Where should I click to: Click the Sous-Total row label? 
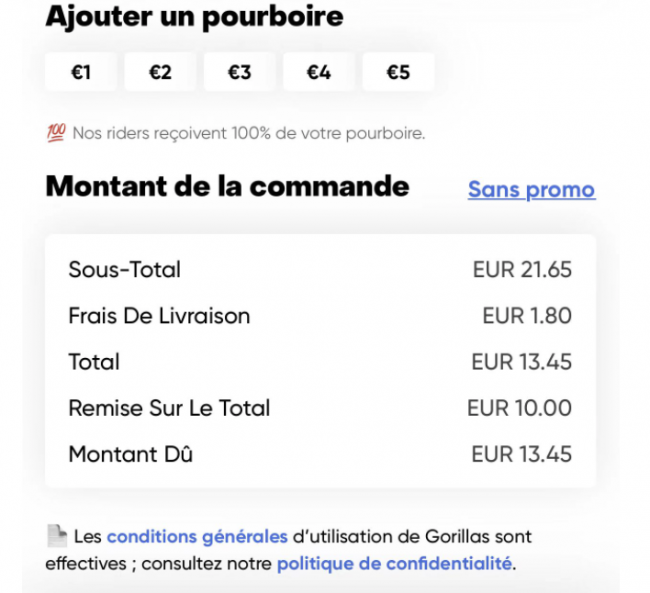tap(124, 270)
